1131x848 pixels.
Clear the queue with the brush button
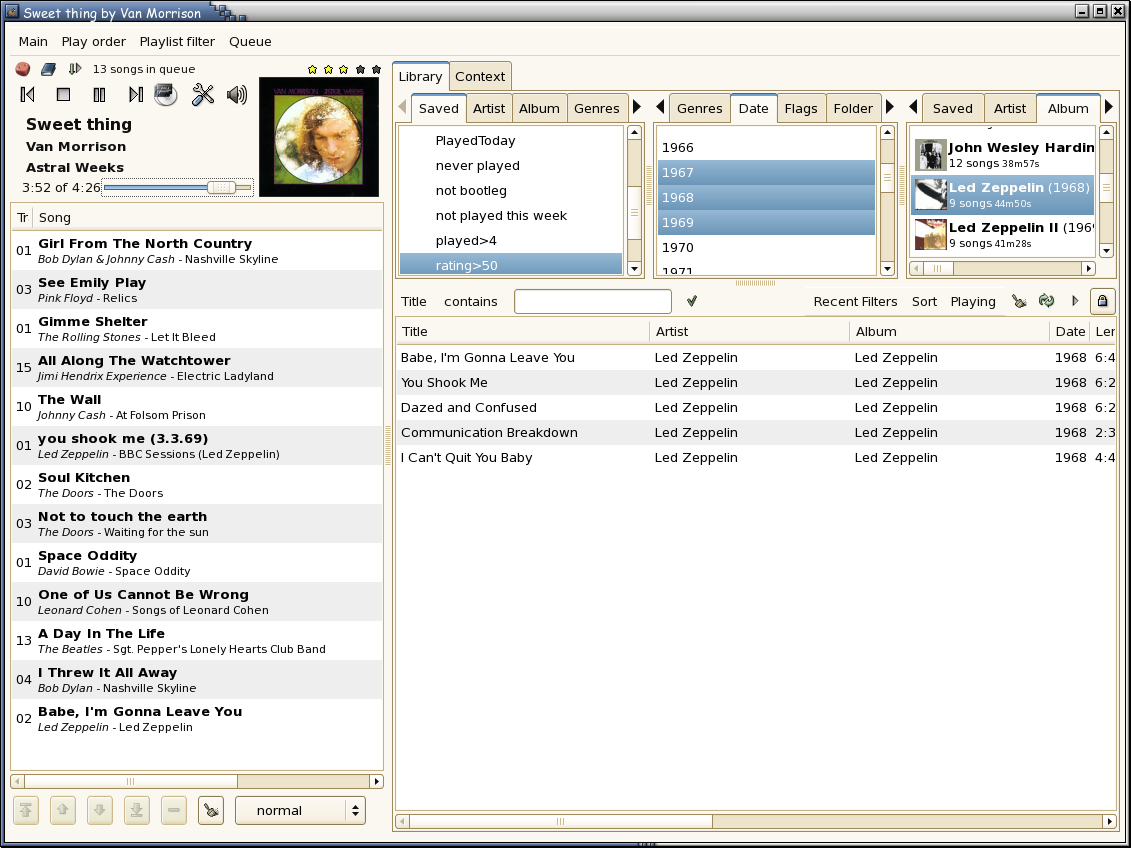[x=210, y=811]
